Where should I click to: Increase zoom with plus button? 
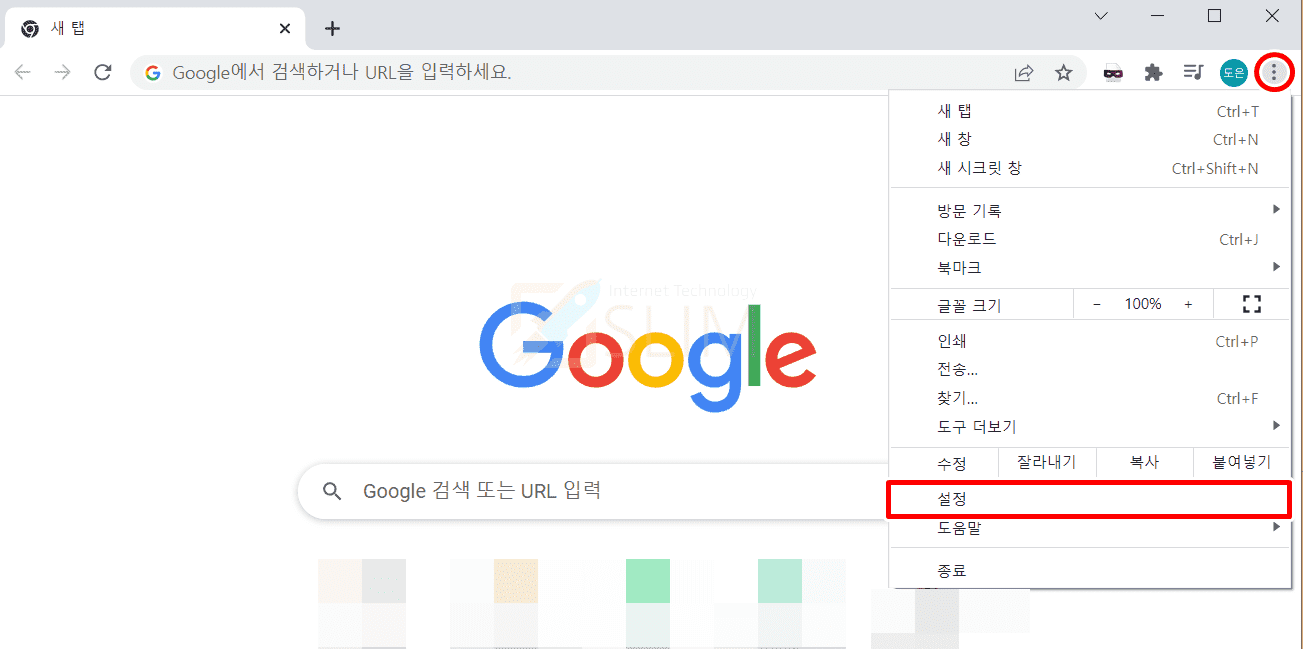click(1188, 304)
